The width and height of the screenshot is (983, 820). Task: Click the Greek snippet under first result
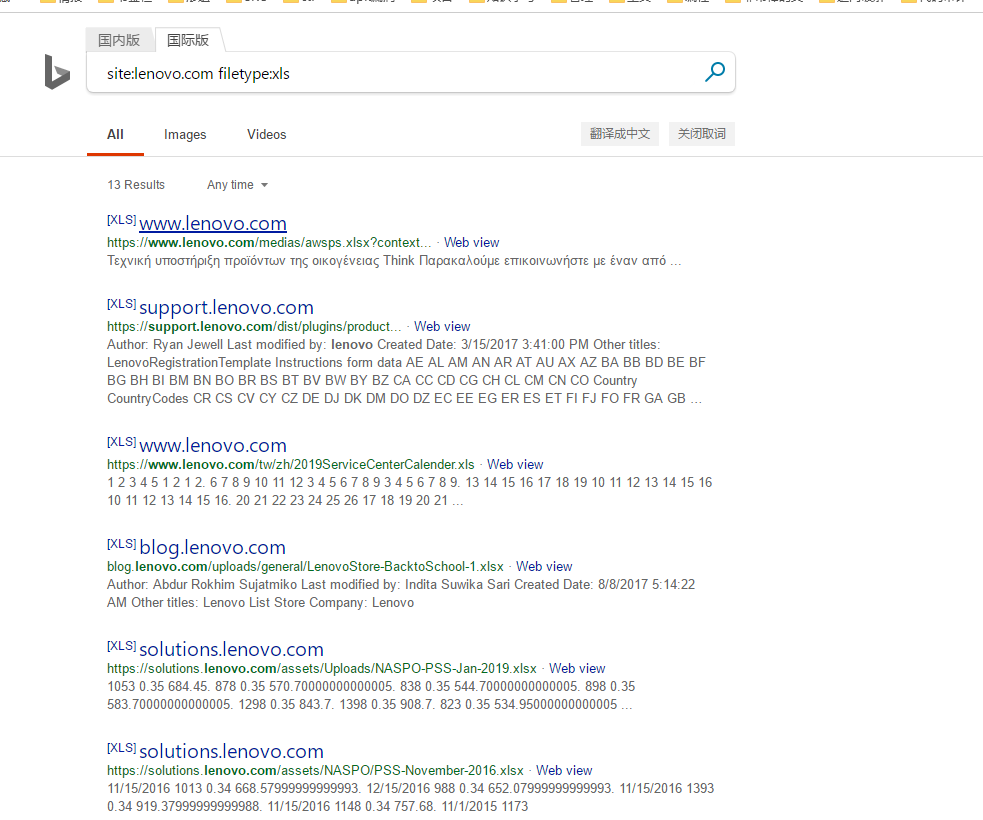click(394, 261)
